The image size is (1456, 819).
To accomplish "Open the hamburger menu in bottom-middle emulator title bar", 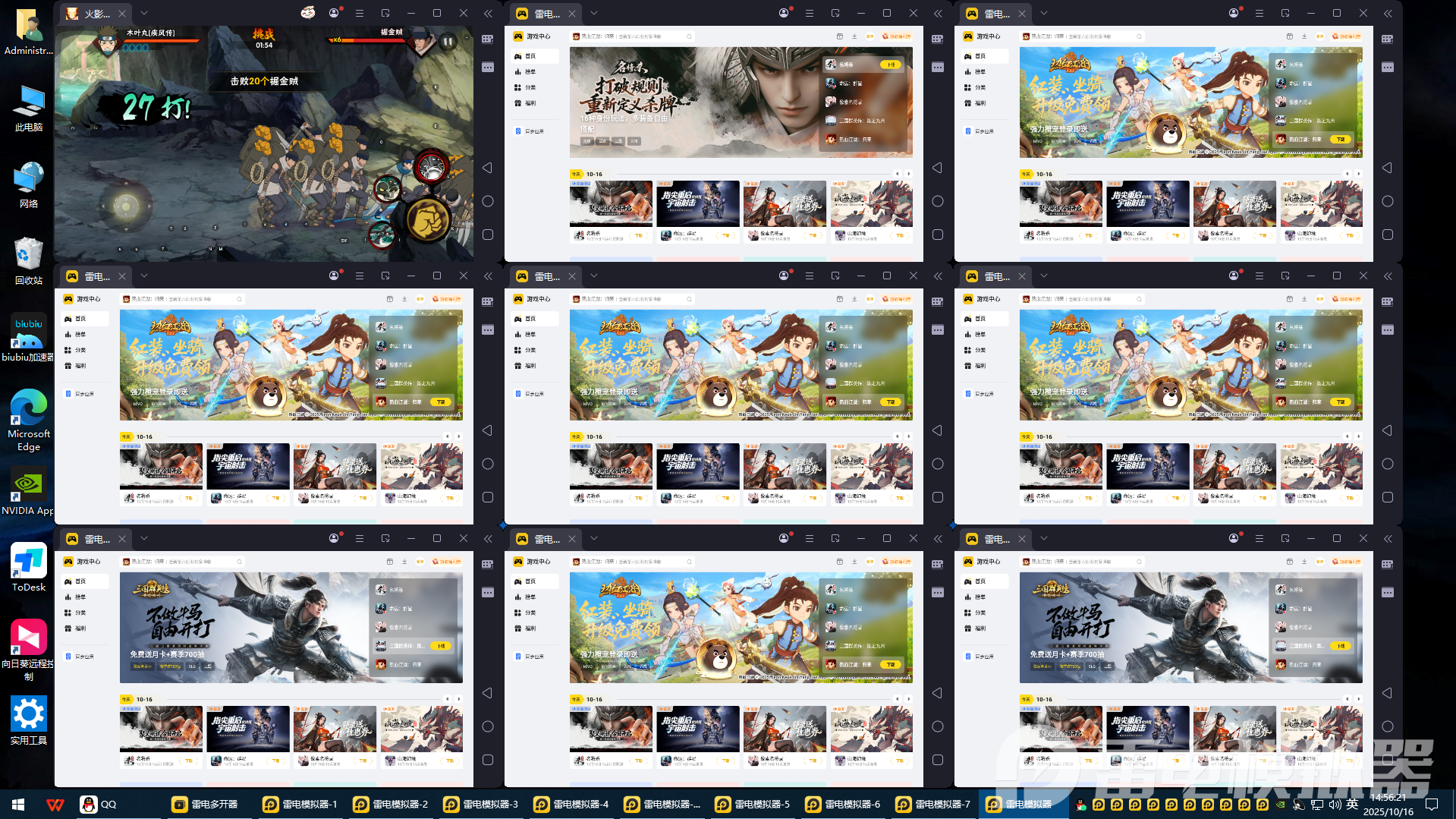I will [810, 538].
